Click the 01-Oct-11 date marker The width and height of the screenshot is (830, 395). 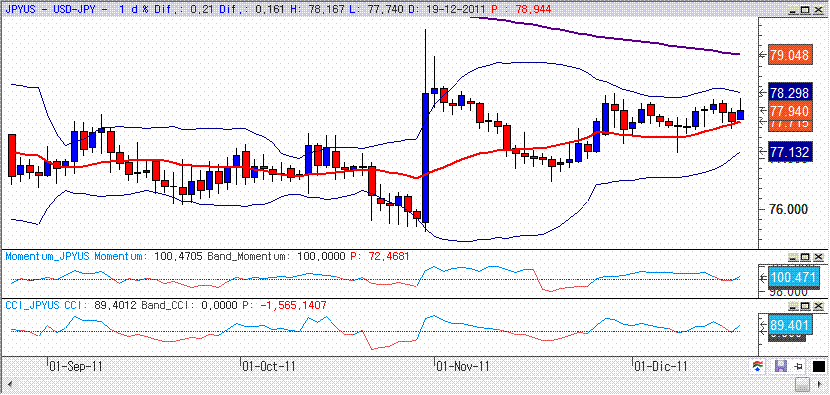(269, 366)
